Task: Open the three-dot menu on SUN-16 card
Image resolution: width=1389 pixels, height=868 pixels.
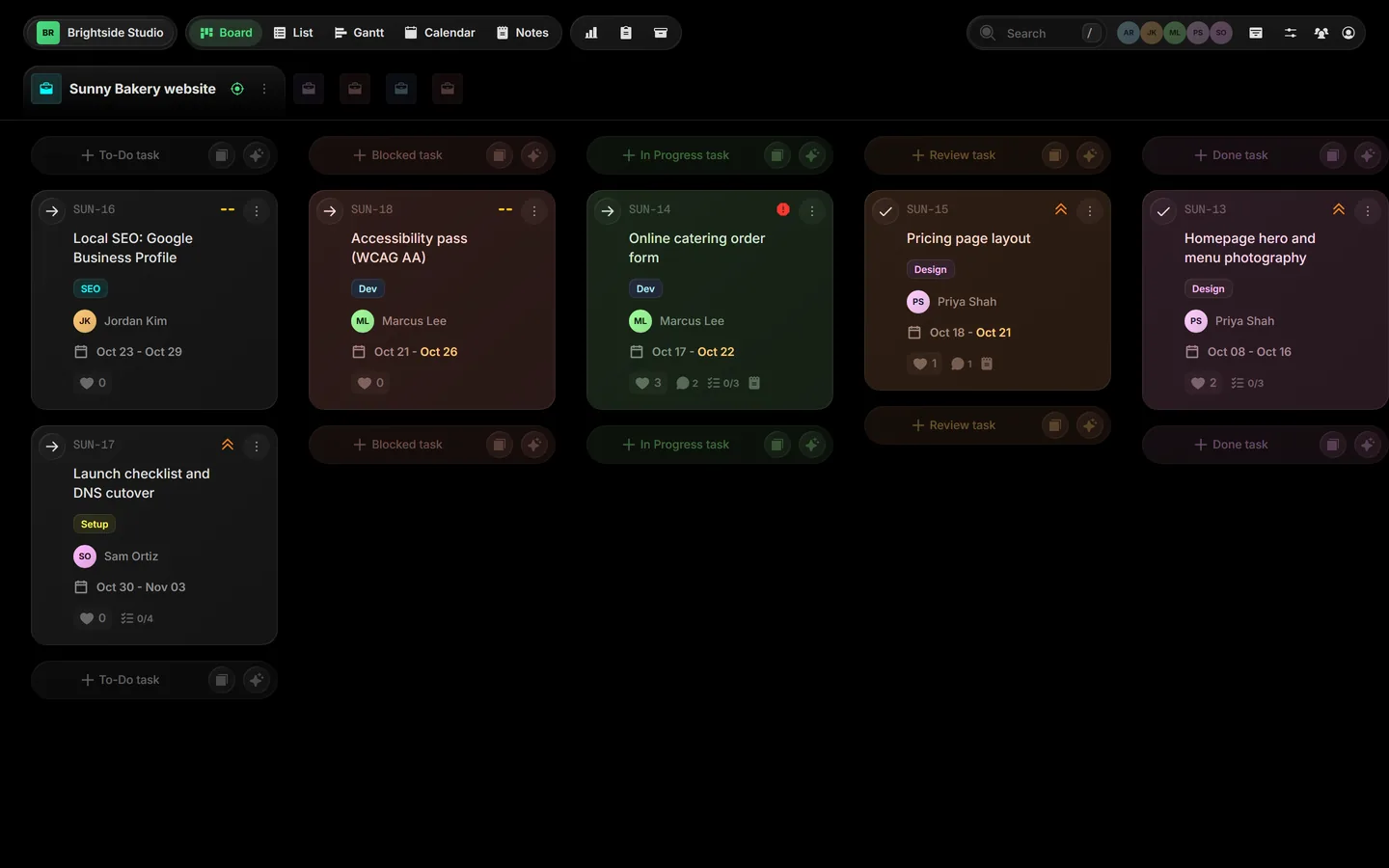Action: click(x=257, y=211)
